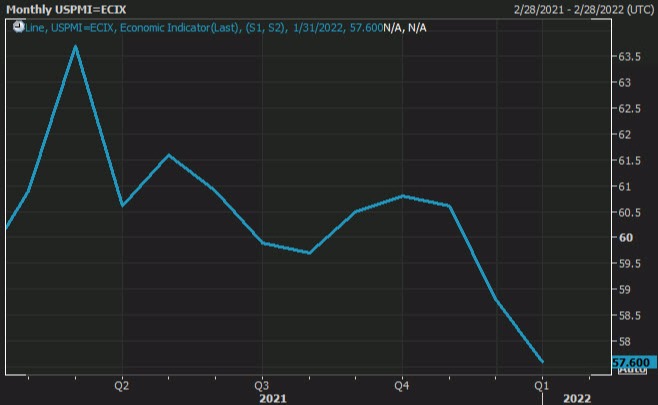Click the 58 tick on value axis
The height and width of the screenshot is (405, 658).
coord(623,341)
